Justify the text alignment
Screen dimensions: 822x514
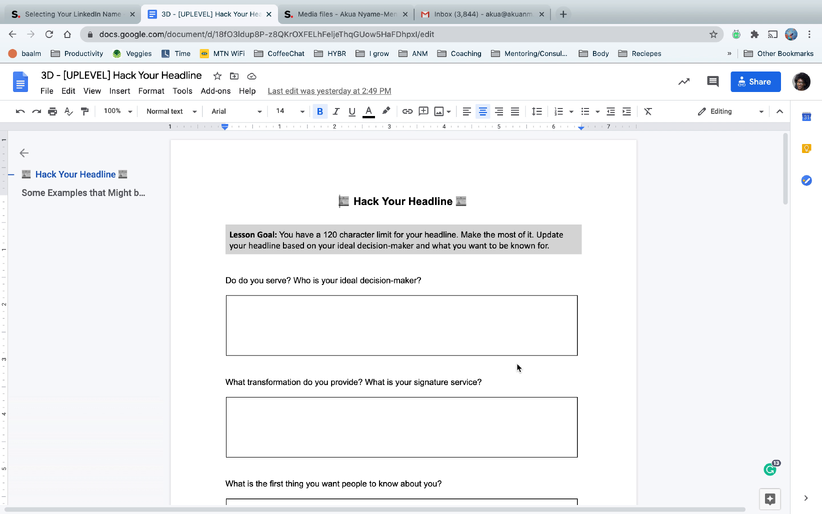[x=515, y=111]
